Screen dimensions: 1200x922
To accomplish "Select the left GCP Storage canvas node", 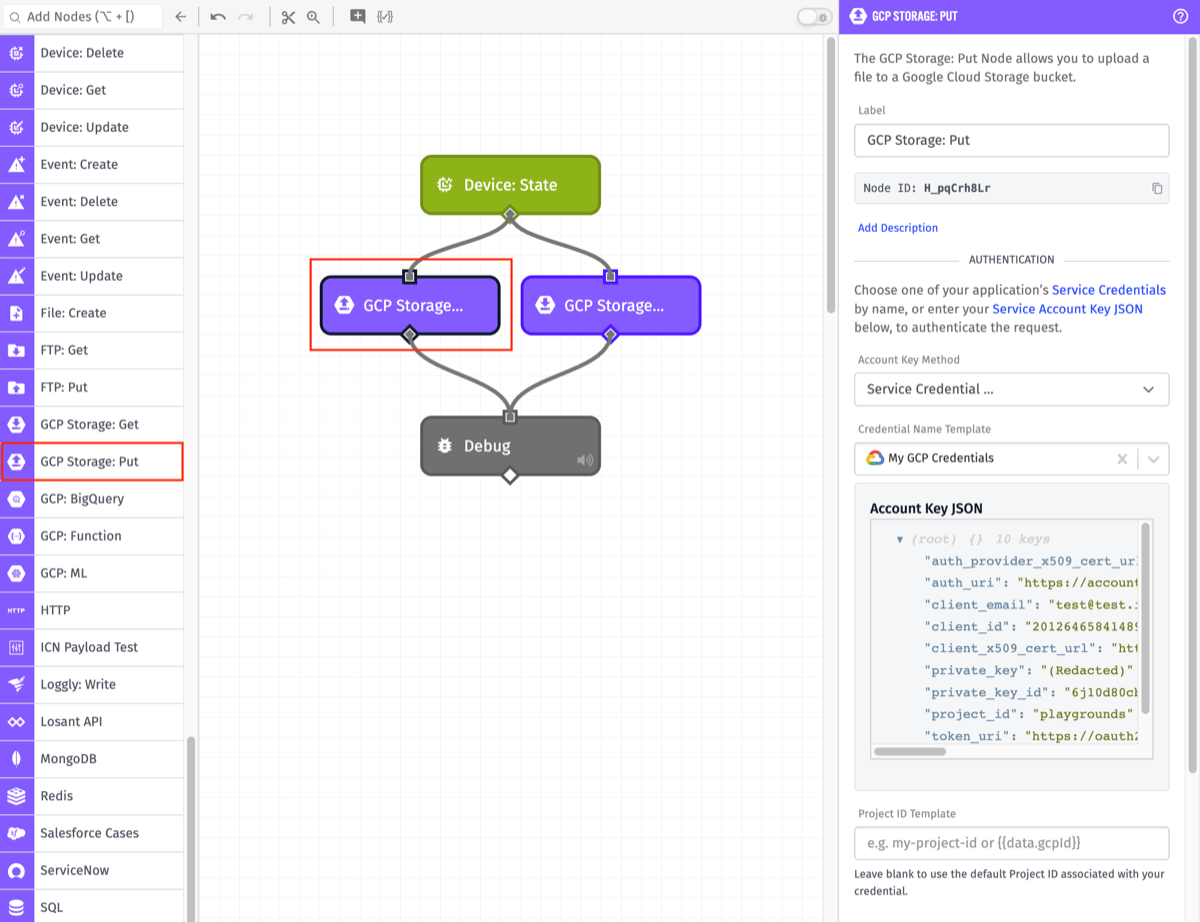I will click(409, 305).
